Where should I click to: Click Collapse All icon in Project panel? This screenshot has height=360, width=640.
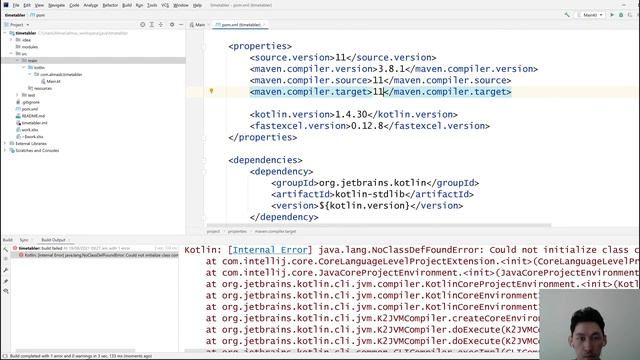[161, 25]
